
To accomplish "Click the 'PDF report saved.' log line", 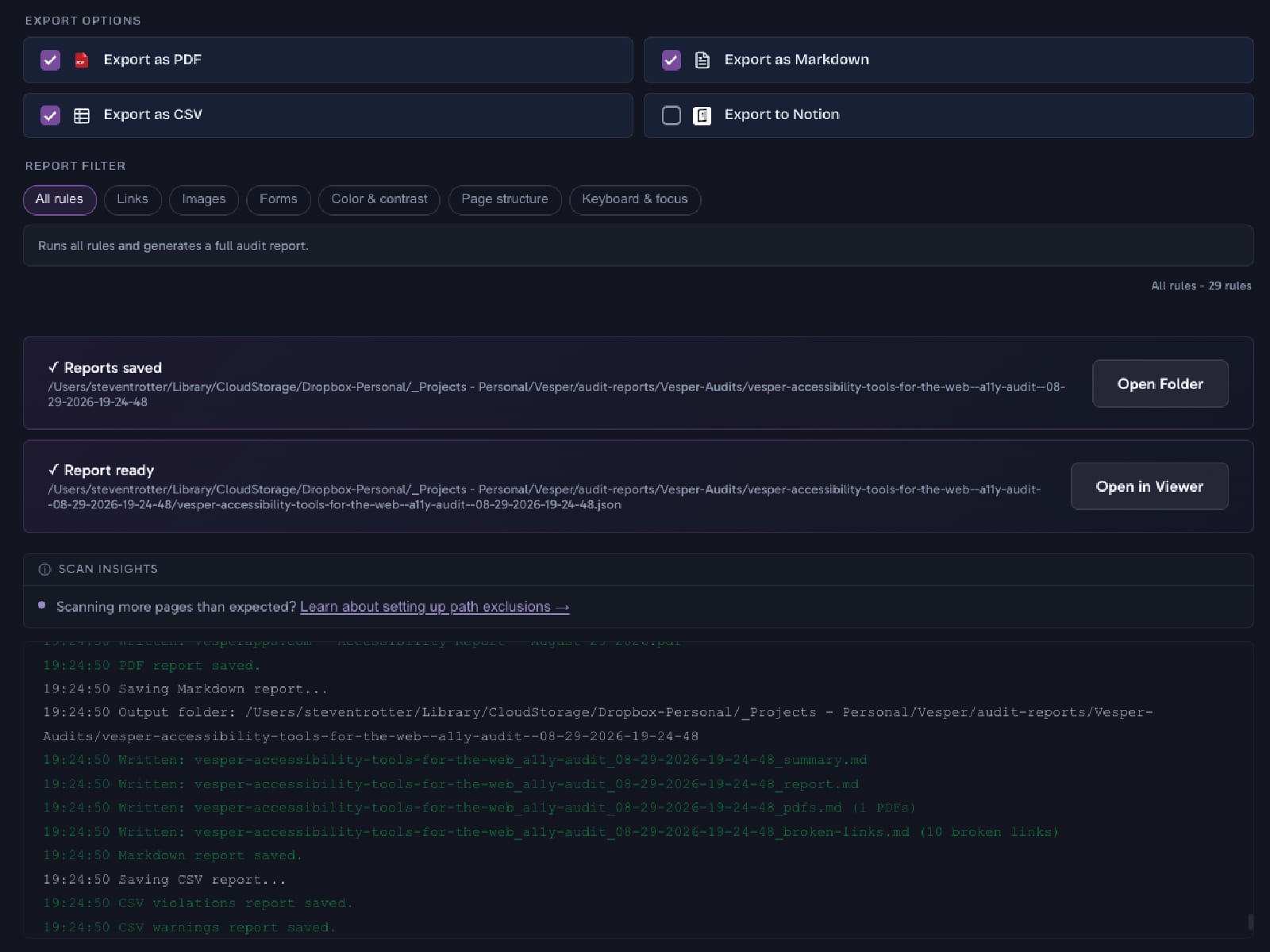I will point(152,666).
